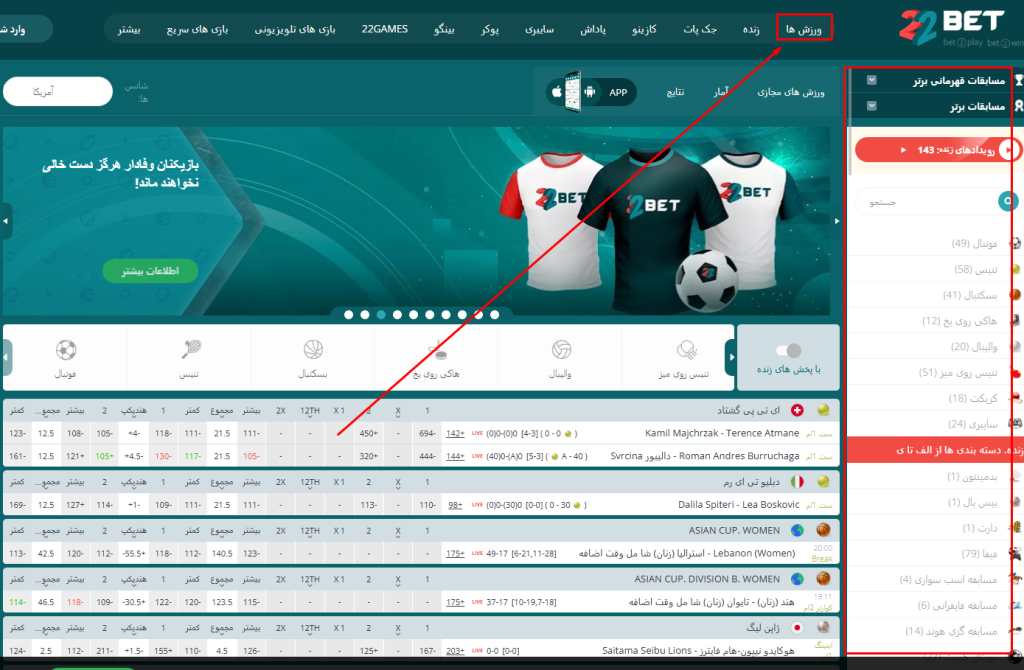Select the تنیس روی میز filter icon

pyautogui.click(x=685, y=350)
